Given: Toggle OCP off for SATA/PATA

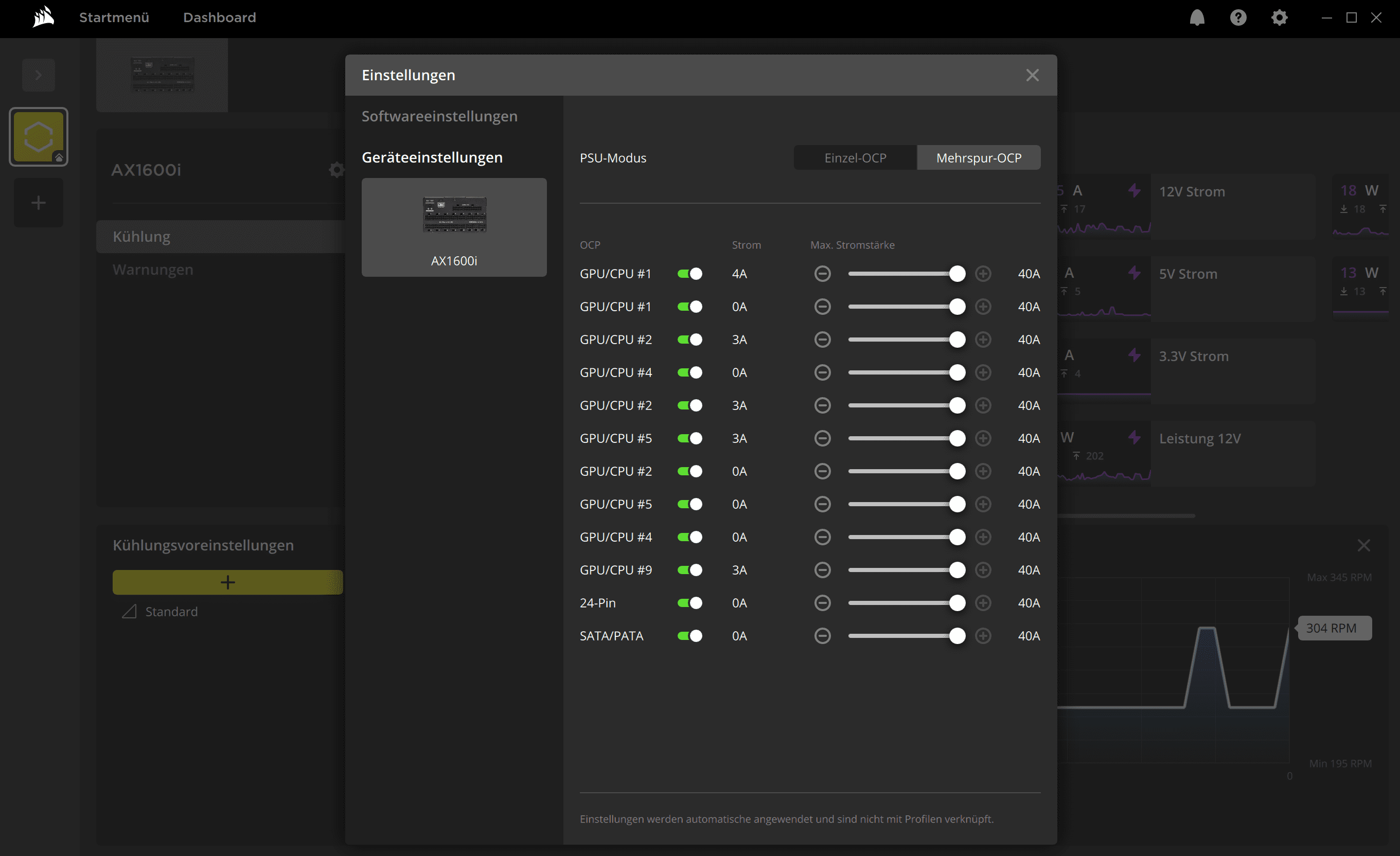Looking at the screenshot, I should 690,636.
